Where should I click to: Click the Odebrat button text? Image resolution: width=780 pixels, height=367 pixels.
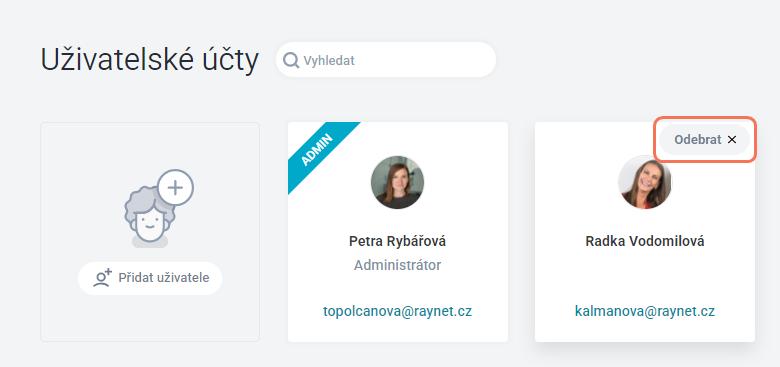pos(697,140)
